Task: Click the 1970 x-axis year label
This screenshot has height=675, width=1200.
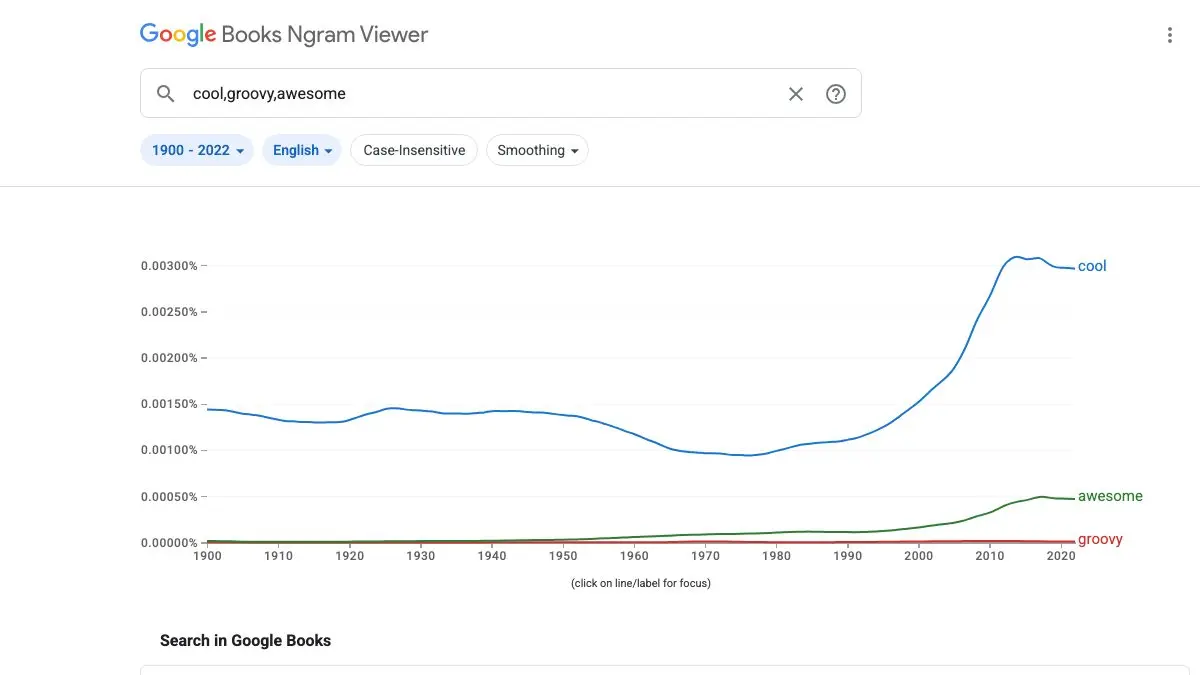Action: (x=705, y=556)
